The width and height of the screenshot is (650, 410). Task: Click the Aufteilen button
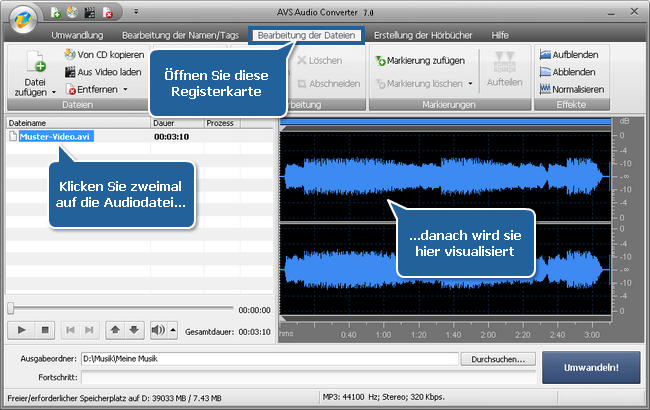504,69
